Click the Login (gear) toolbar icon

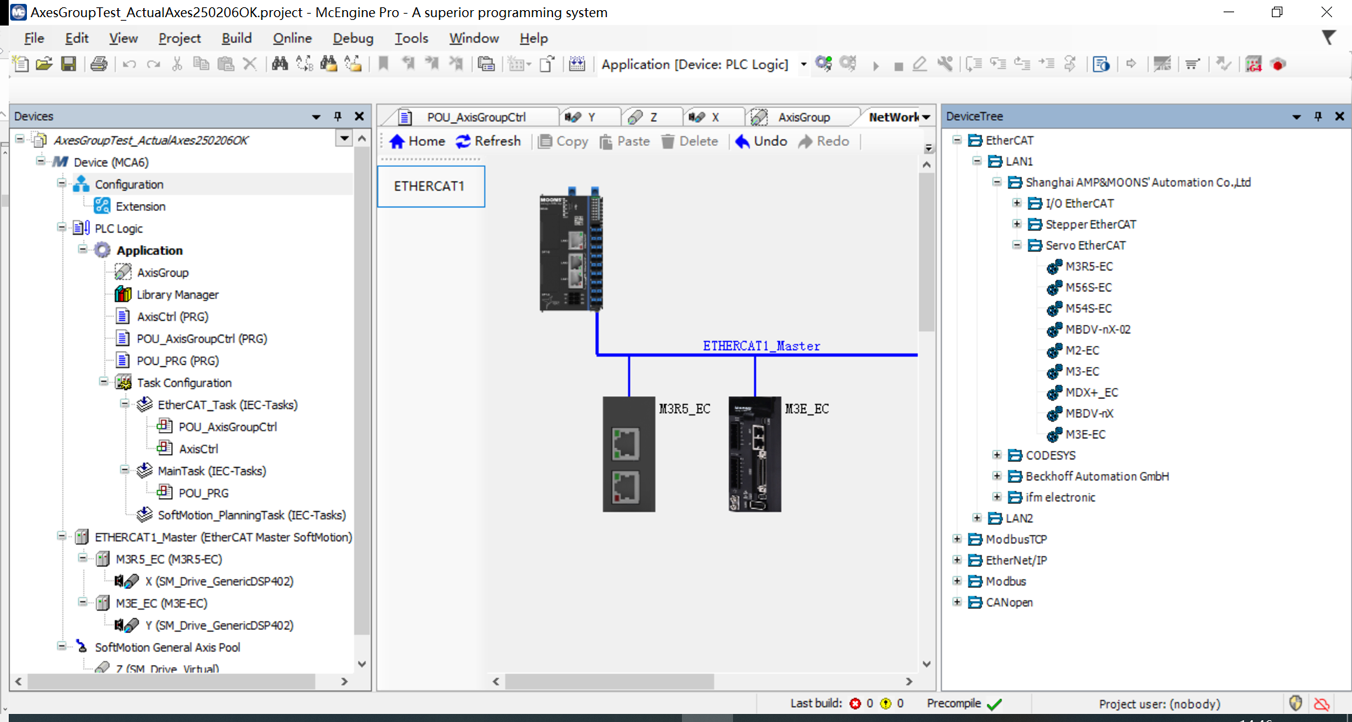point(823,64)
